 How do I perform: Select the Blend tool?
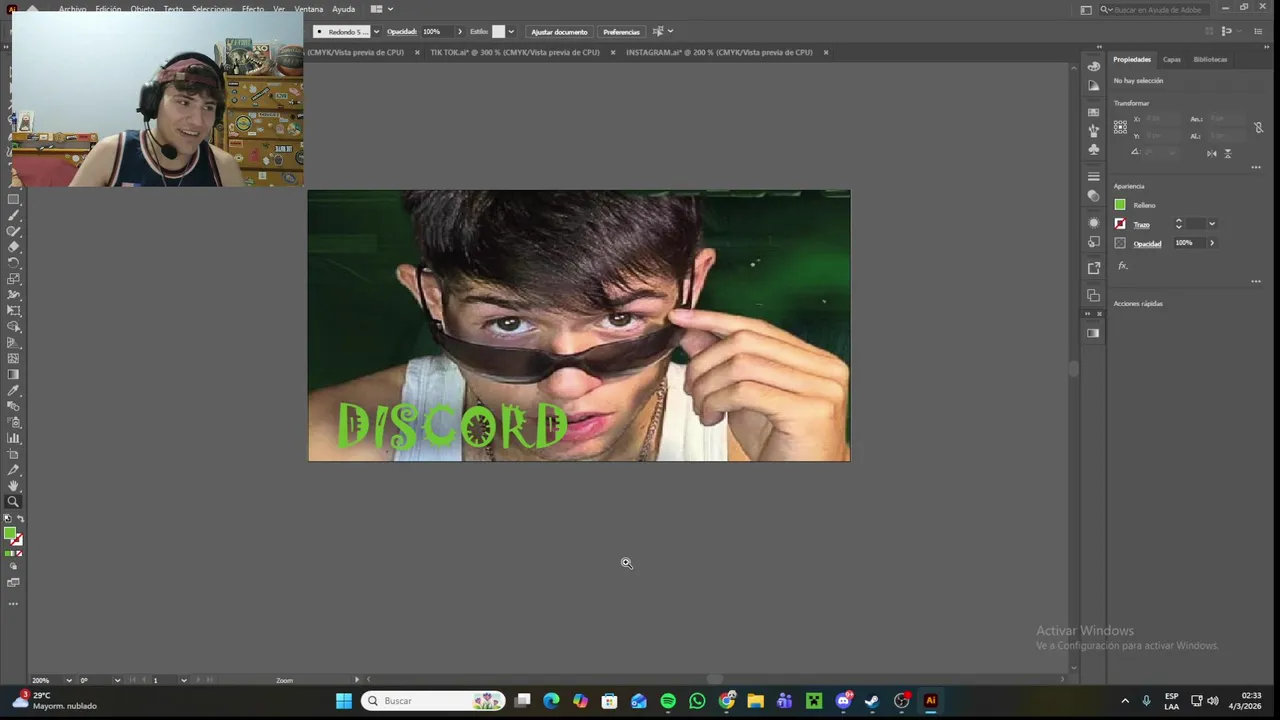pos(13,407)
